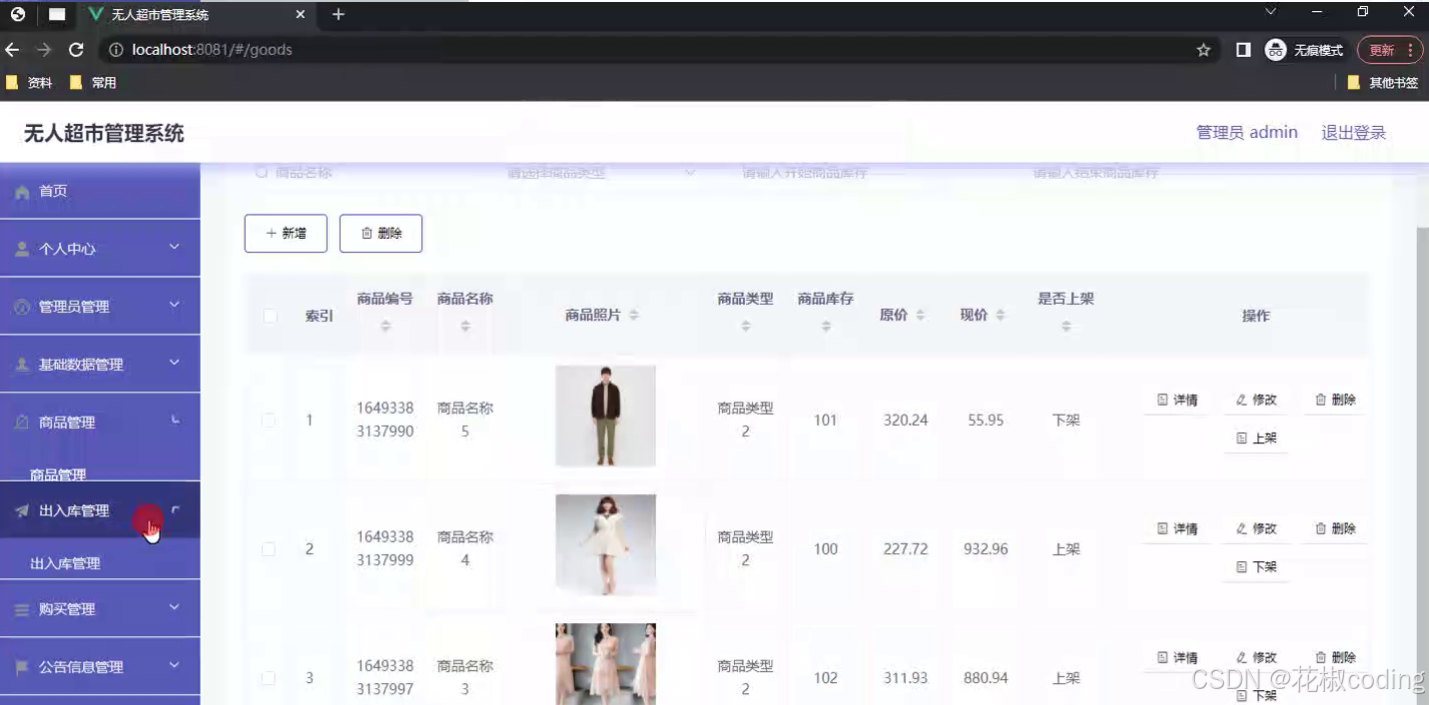The image size is (1429, 705).
Task: Expand the 基础数据管理 sidebar menu
Action: tap(100, 364)
